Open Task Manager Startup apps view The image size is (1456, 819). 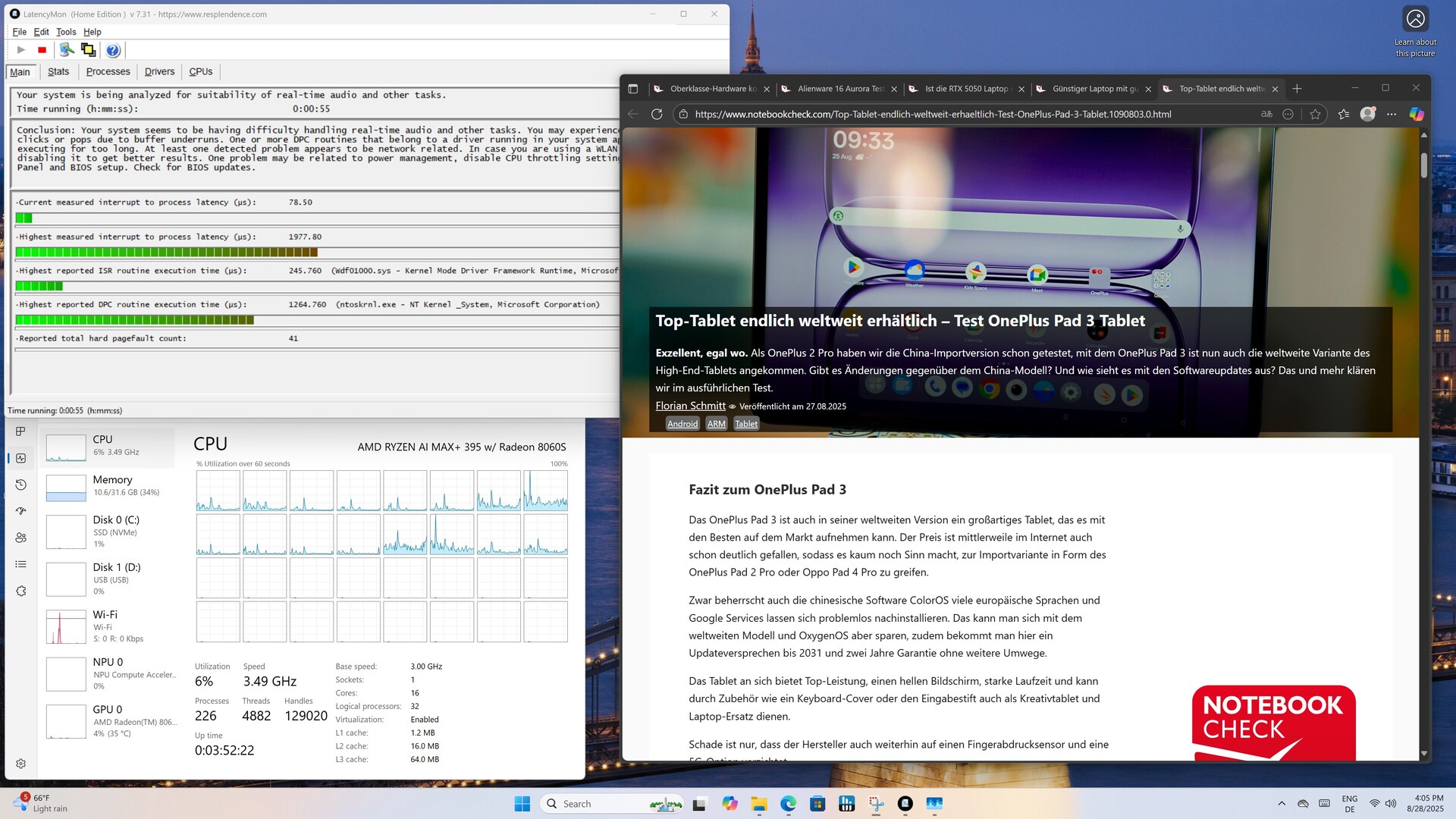(x=21, y=511)
